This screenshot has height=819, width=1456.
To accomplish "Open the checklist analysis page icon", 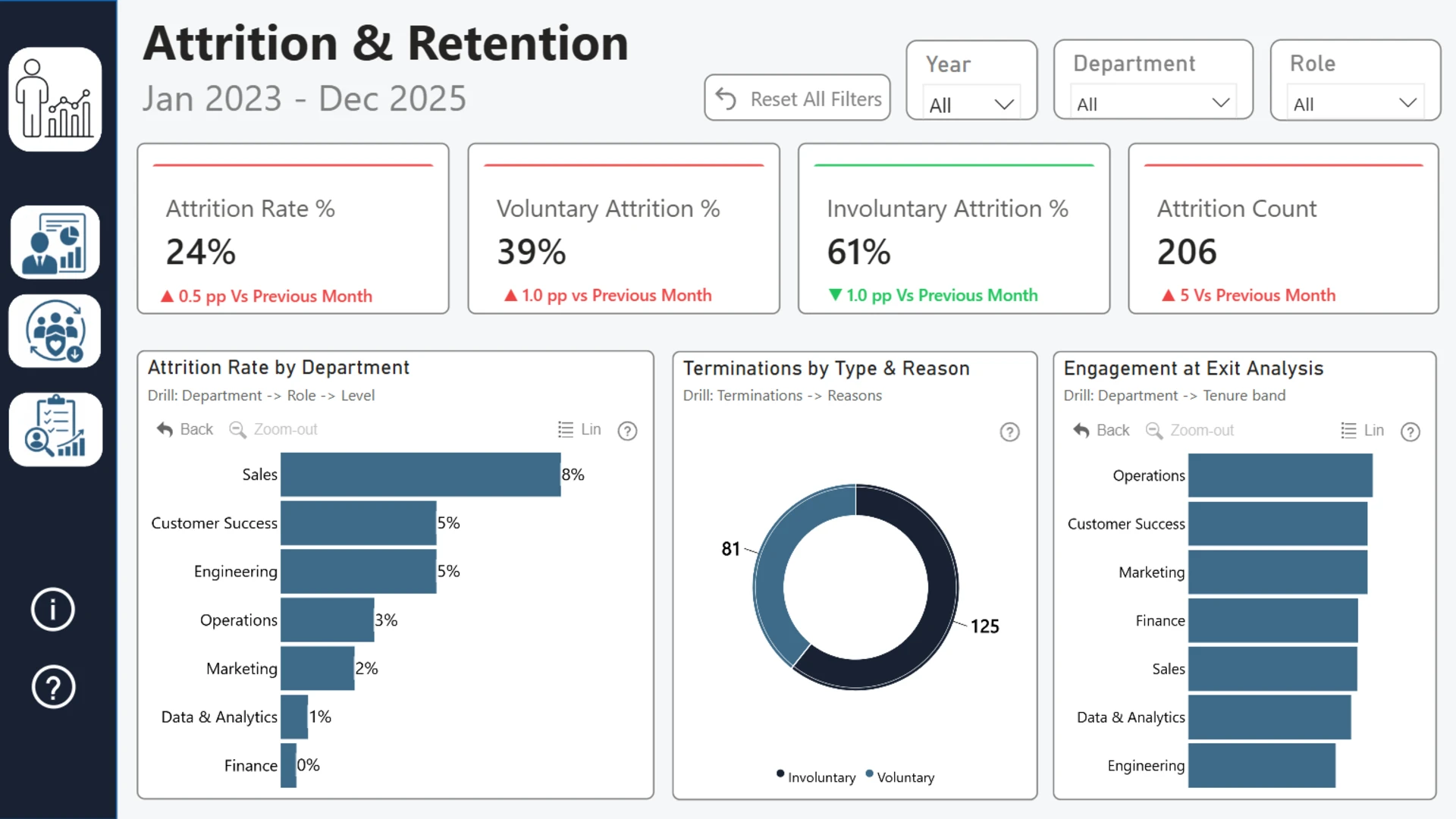I will (x=55, y=429).
